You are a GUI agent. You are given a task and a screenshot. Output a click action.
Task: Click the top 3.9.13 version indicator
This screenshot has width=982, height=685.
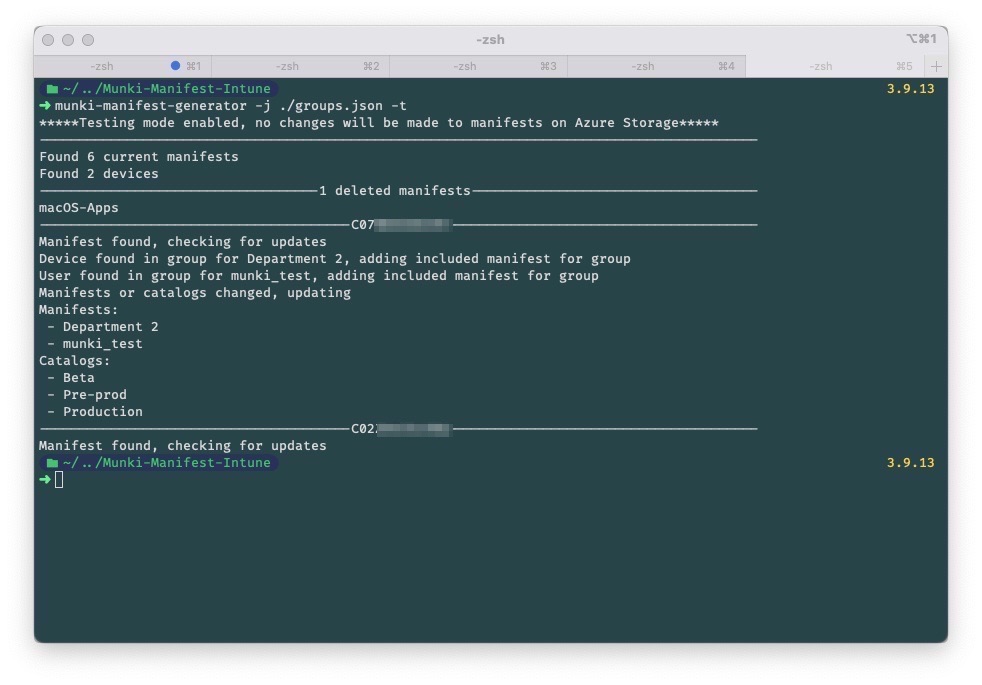click(911, 89)
